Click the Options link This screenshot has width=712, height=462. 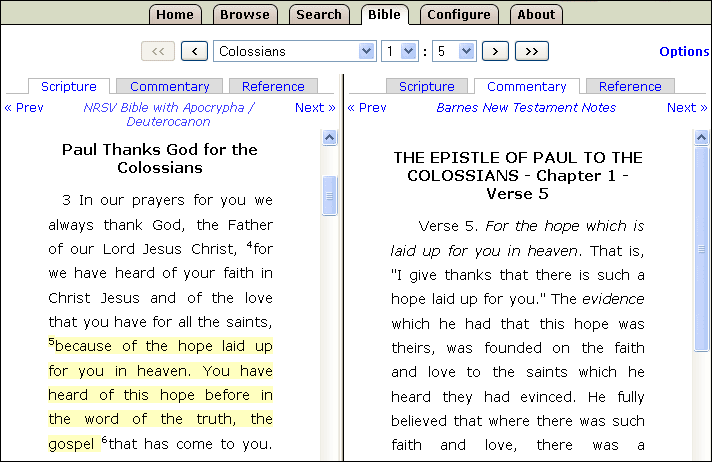click(x=684, y=51)
